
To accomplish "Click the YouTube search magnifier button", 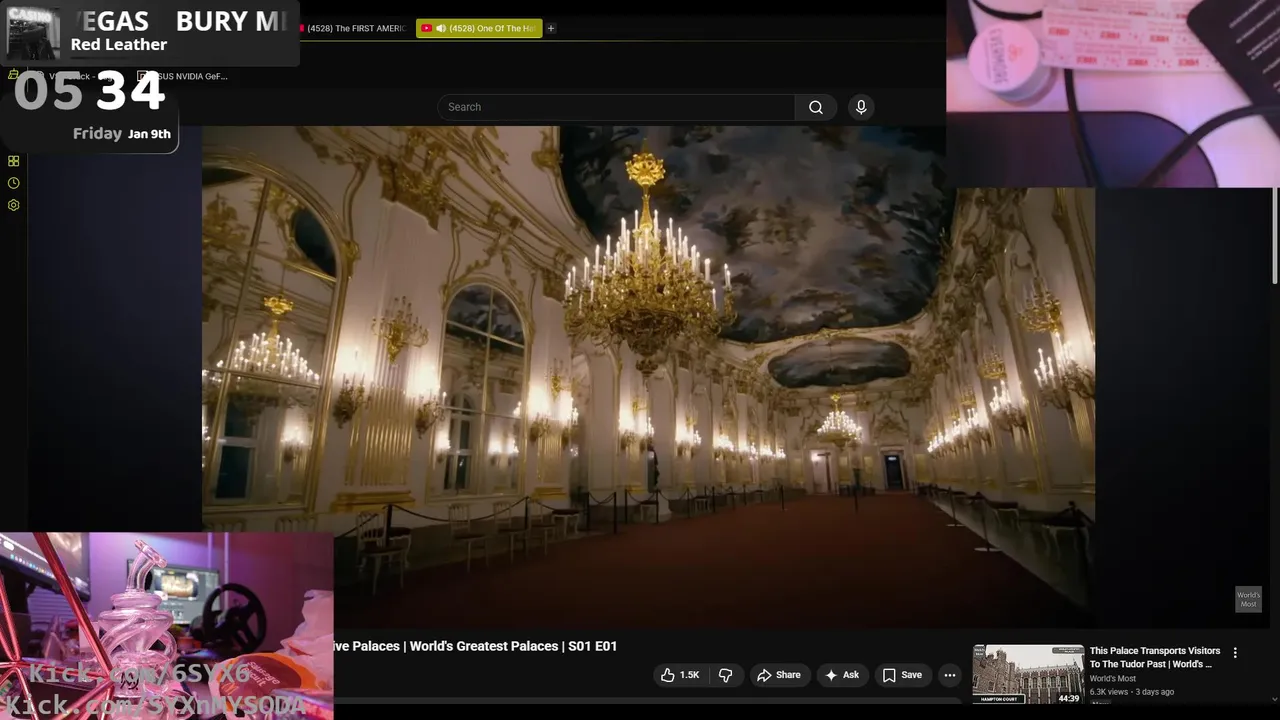I will 816,107.
